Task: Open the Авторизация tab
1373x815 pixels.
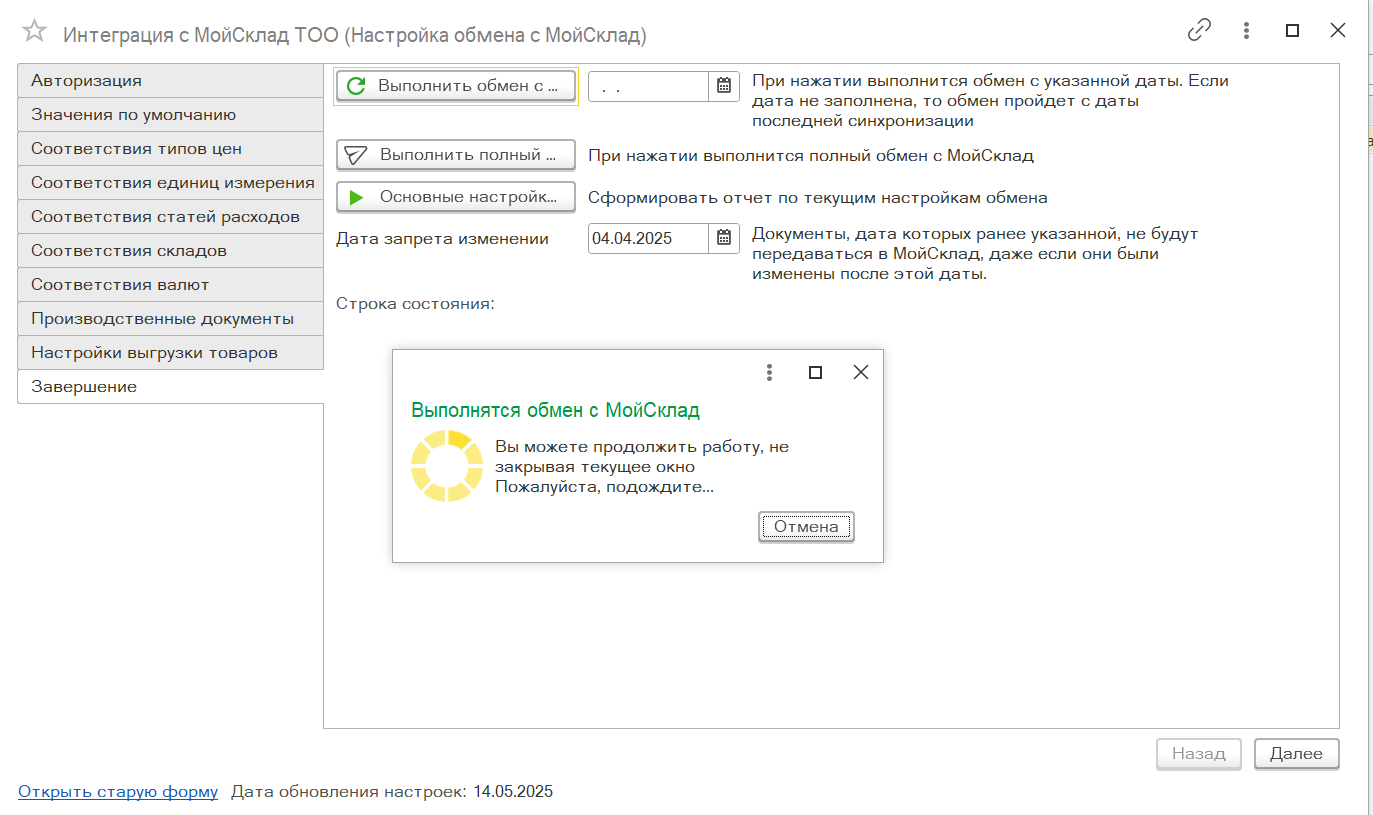Action: [170, 81]
